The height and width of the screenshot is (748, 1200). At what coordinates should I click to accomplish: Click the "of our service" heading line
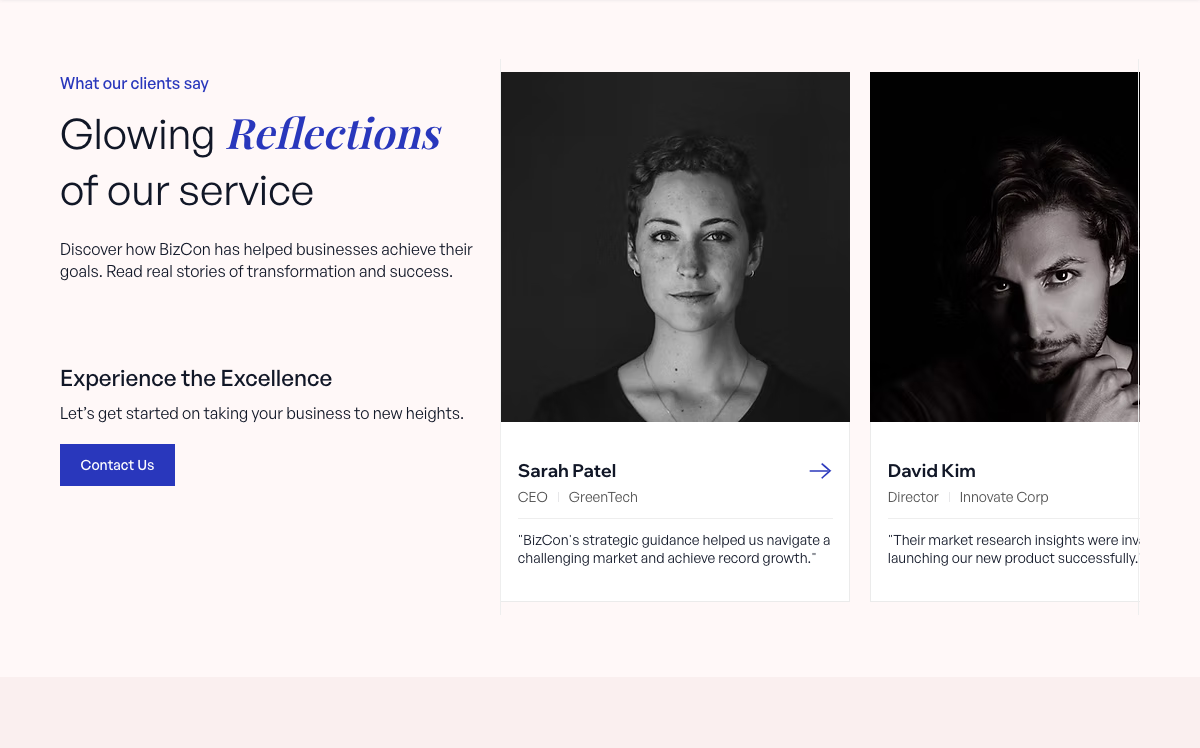[x=187, y=191]
